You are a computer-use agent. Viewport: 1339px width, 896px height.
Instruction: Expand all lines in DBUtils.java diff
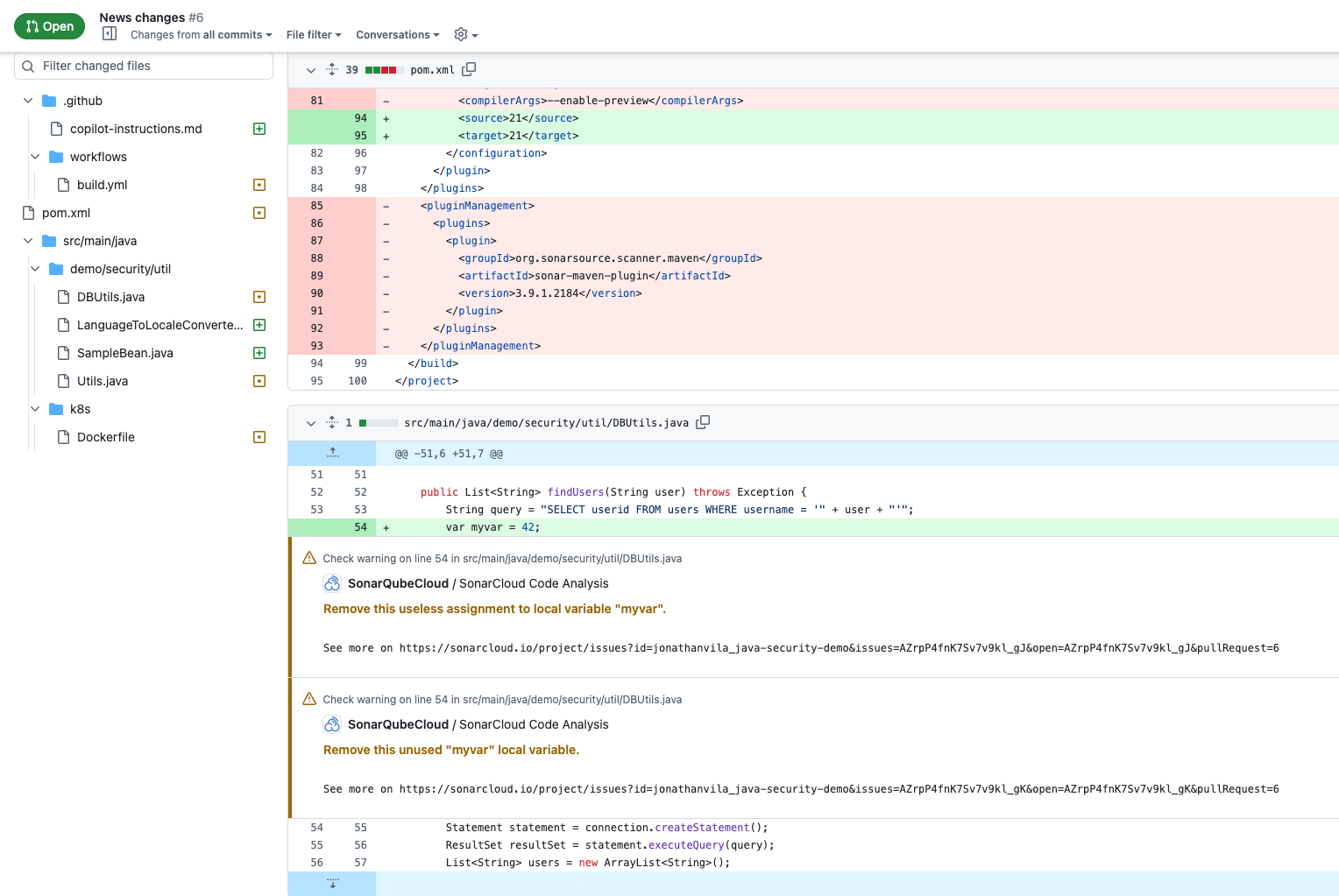[332, 422]
